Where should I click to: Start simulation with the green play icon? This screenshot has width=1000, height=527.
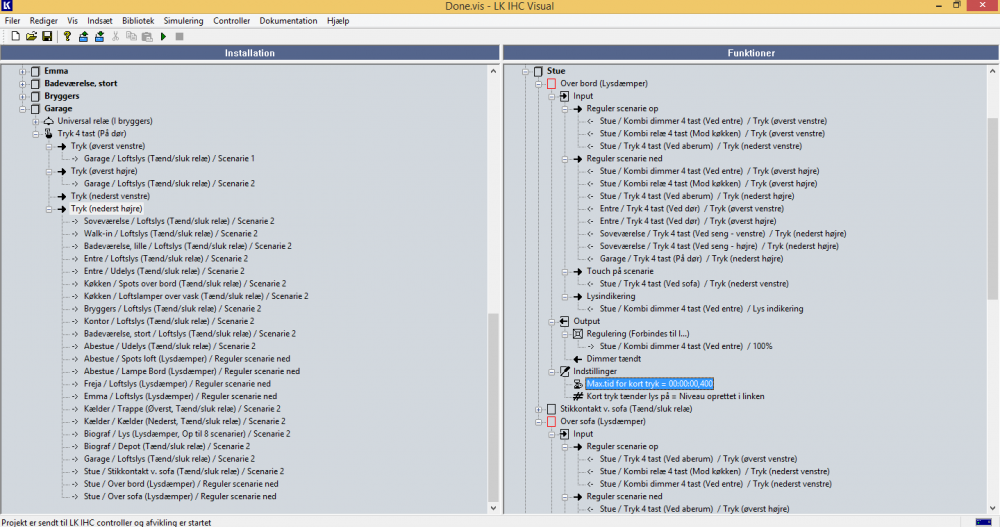pos(163,37)
